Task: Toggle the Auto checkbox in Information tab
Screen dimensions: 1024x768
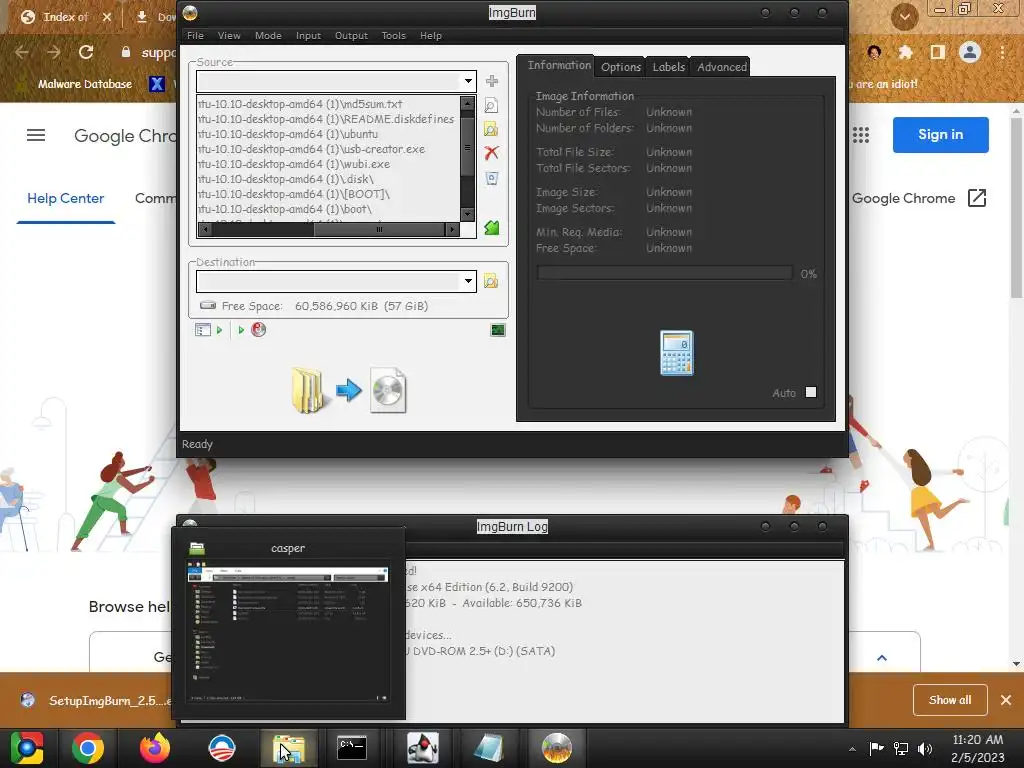Action: click(811, 392)
